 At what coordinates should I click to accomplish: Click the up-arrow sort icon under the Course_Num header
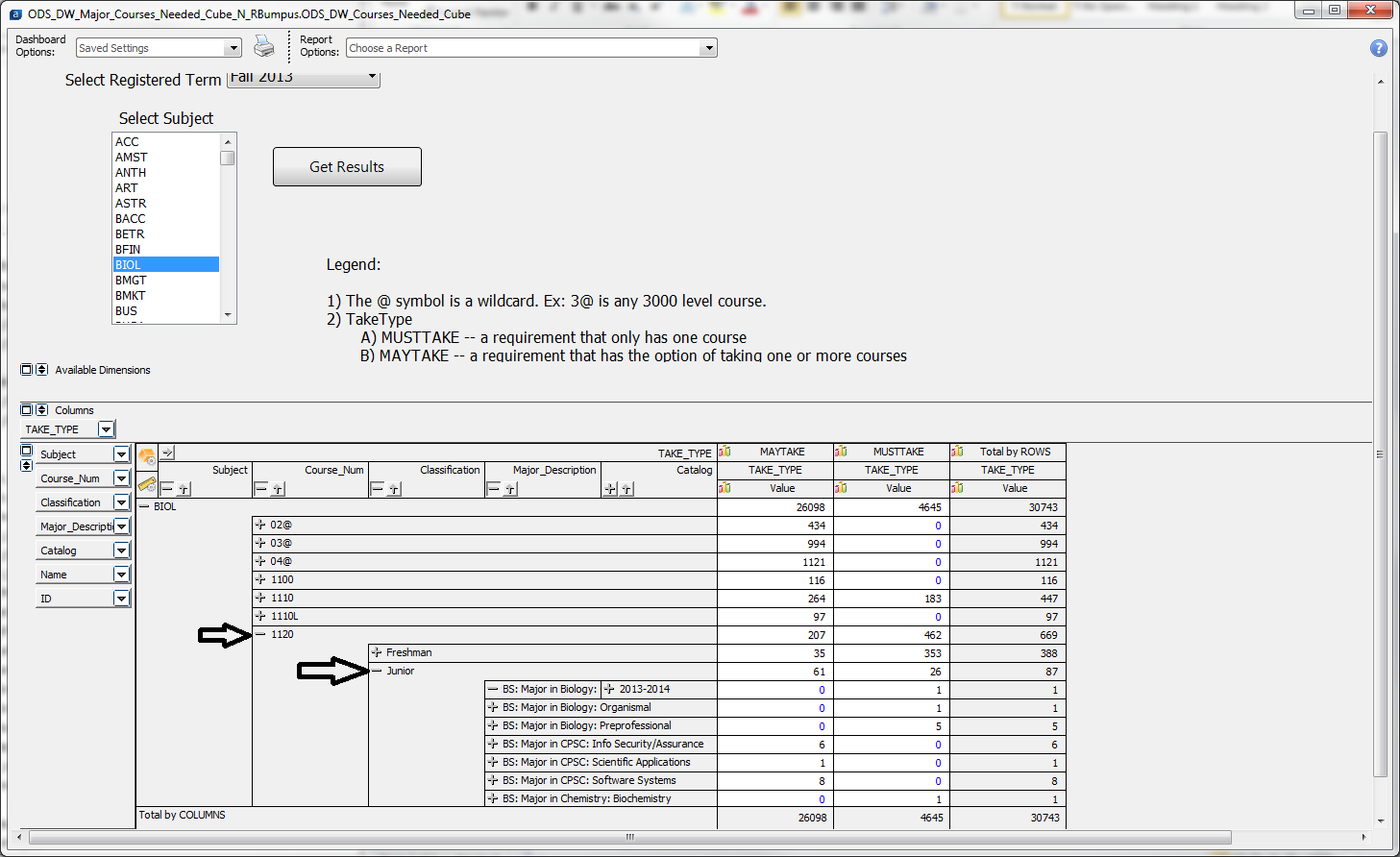(278, 489)
